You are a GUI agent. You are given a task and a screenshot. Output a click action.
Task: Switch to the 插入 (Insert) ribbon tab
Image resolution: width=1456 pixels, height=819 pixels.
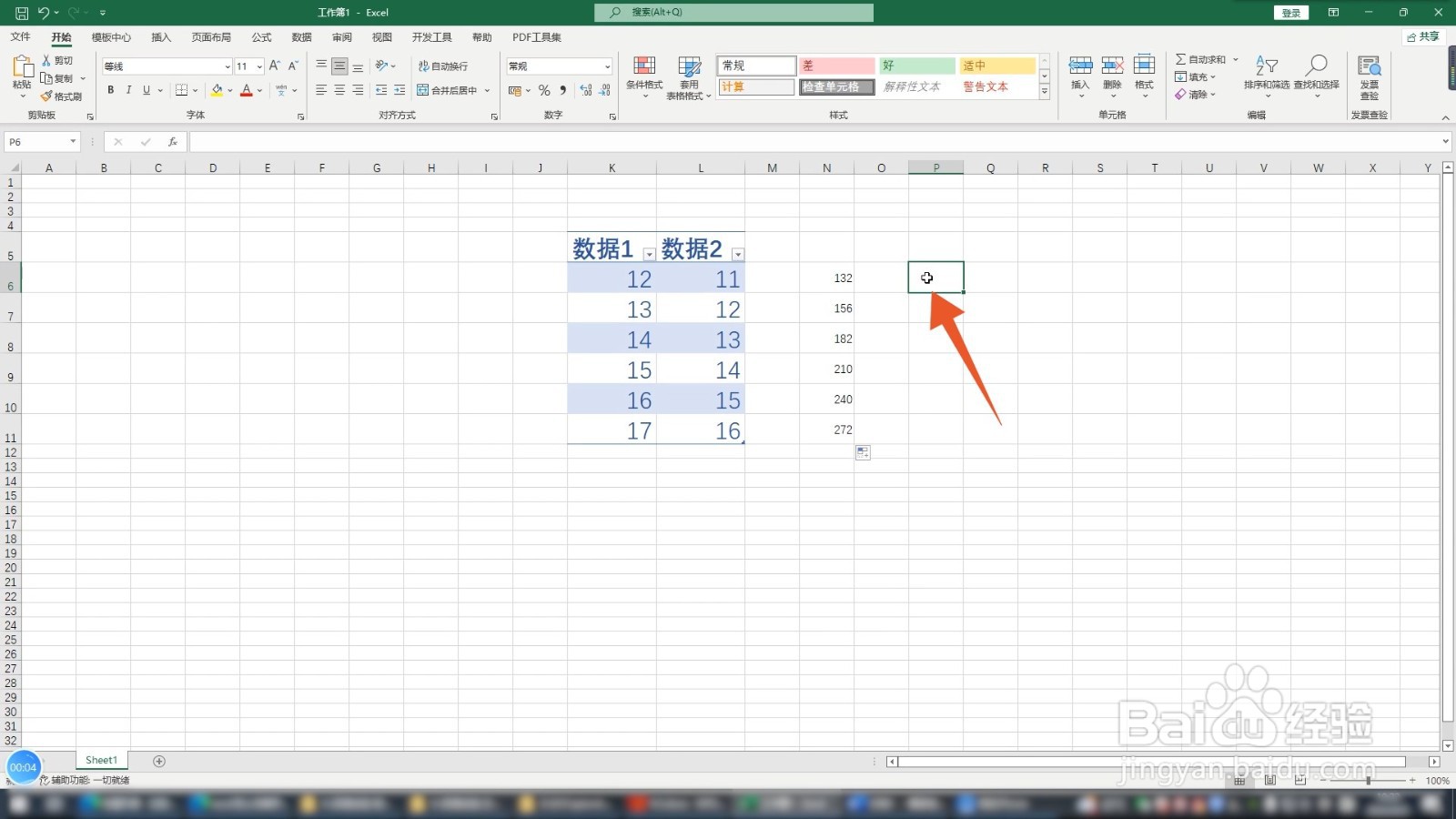[x=161, y=37]
